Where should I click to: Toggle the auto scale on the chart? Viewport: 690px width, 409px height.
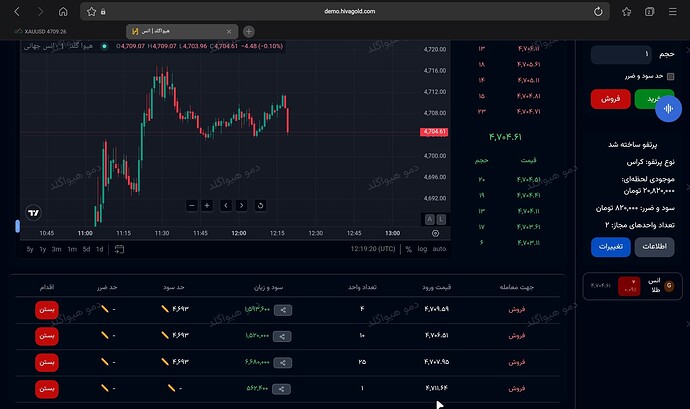pos(439,249)
